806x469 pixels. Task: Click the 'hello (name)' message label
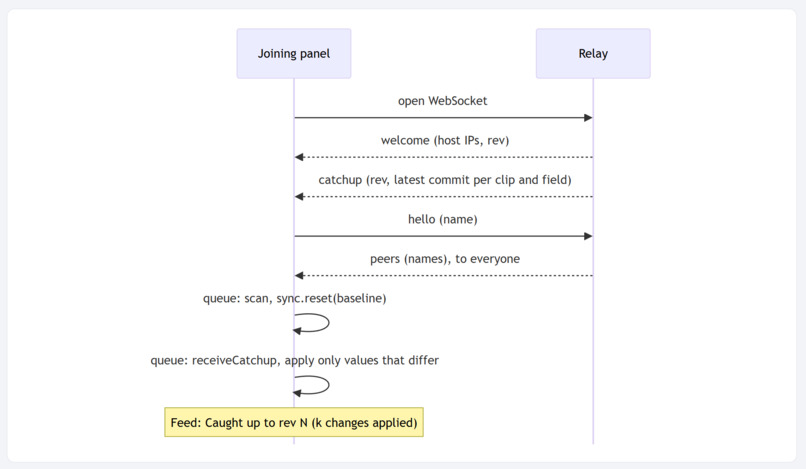[443, 220]
